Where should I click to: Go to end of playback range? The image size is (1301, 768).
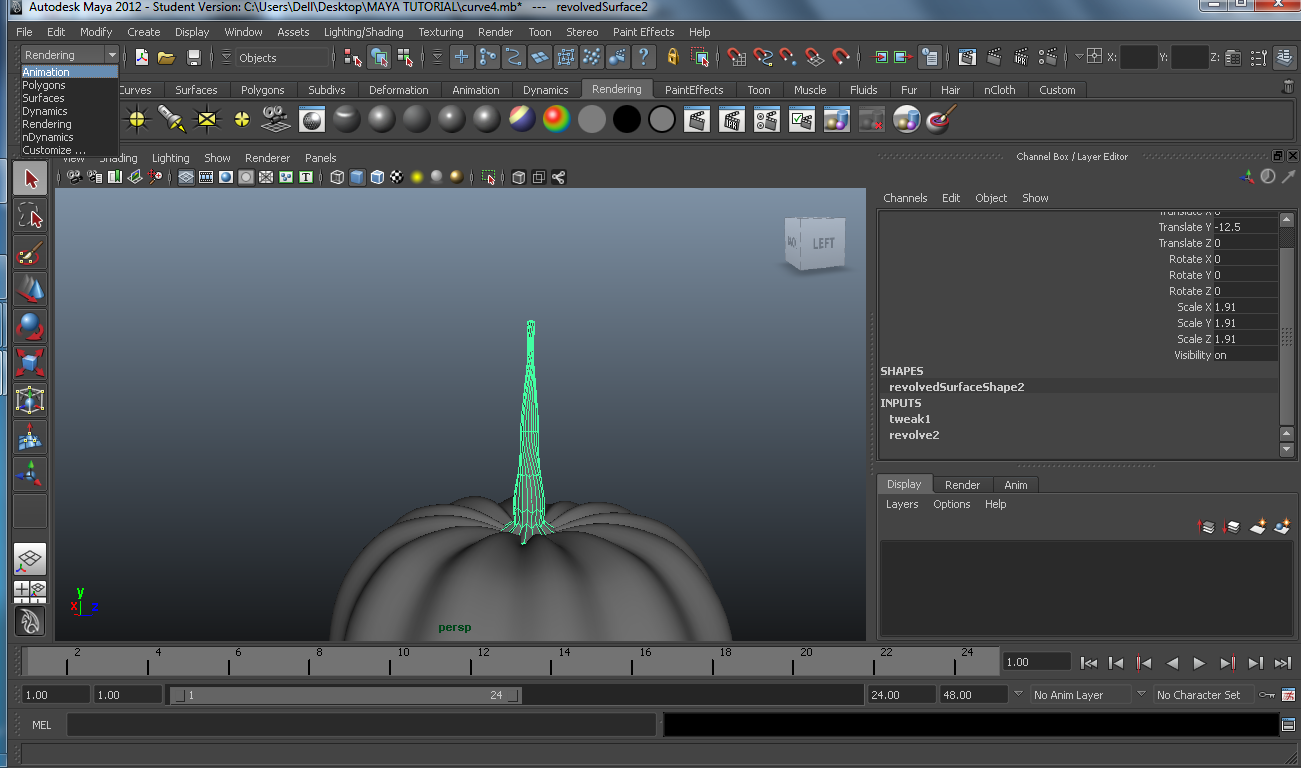click(1283, 662)
